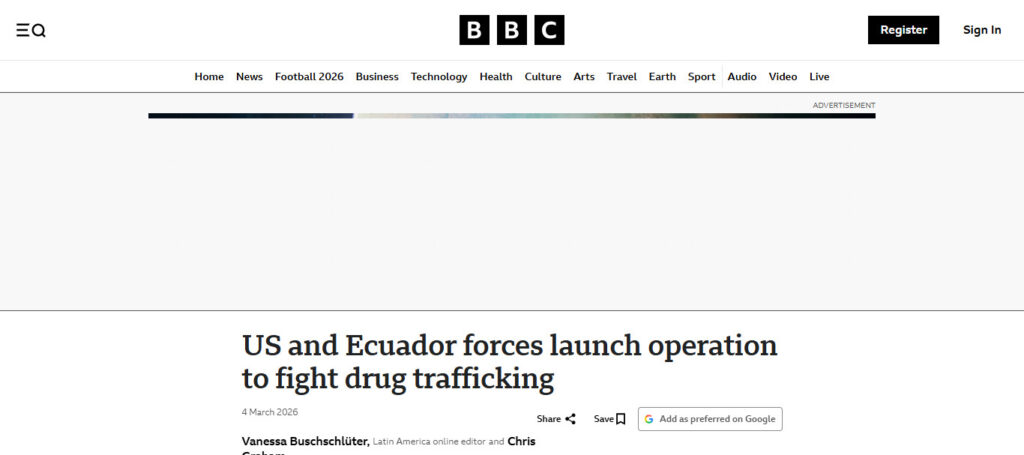The height and width of the screenshot is (455, 1024).
Task: Open the Health section
Action: click(496, 76)
